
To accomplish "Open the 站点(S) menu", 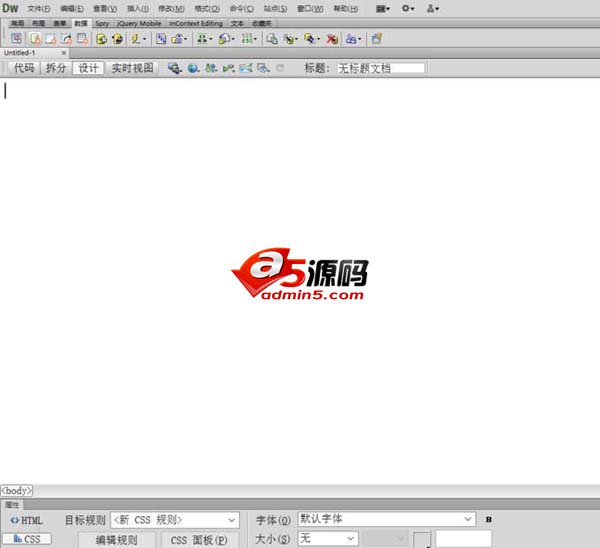I will [275, 8].
